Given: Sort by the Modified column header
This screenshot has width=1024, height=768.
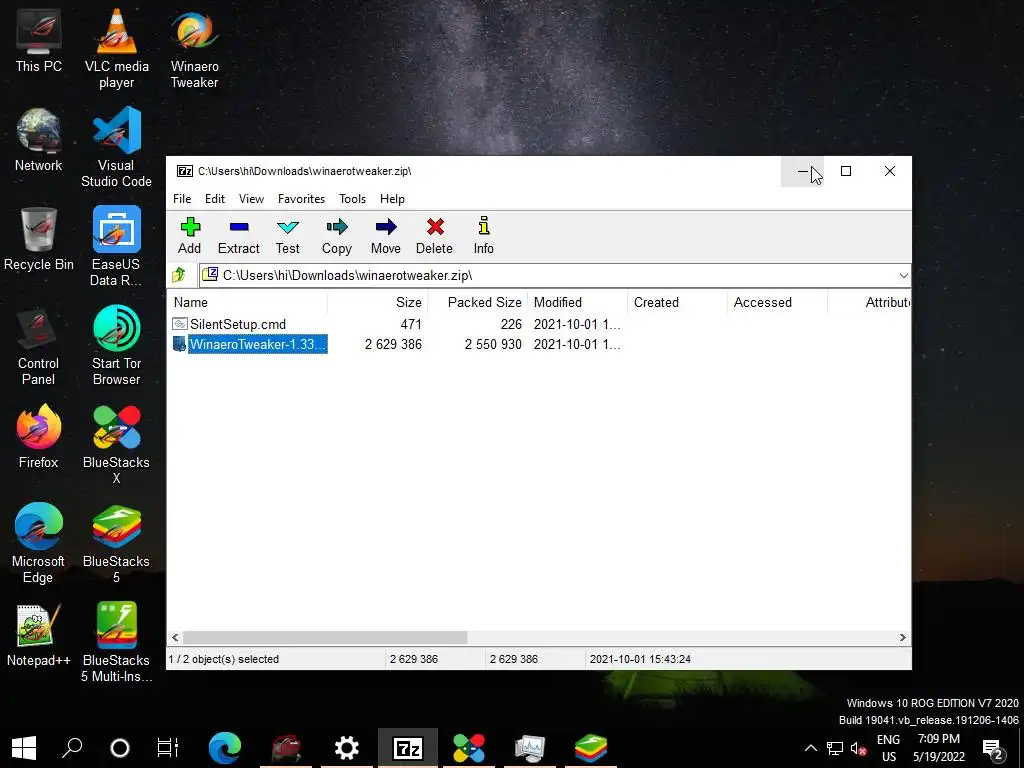Looking at the screenshot, I should point(577,302).
